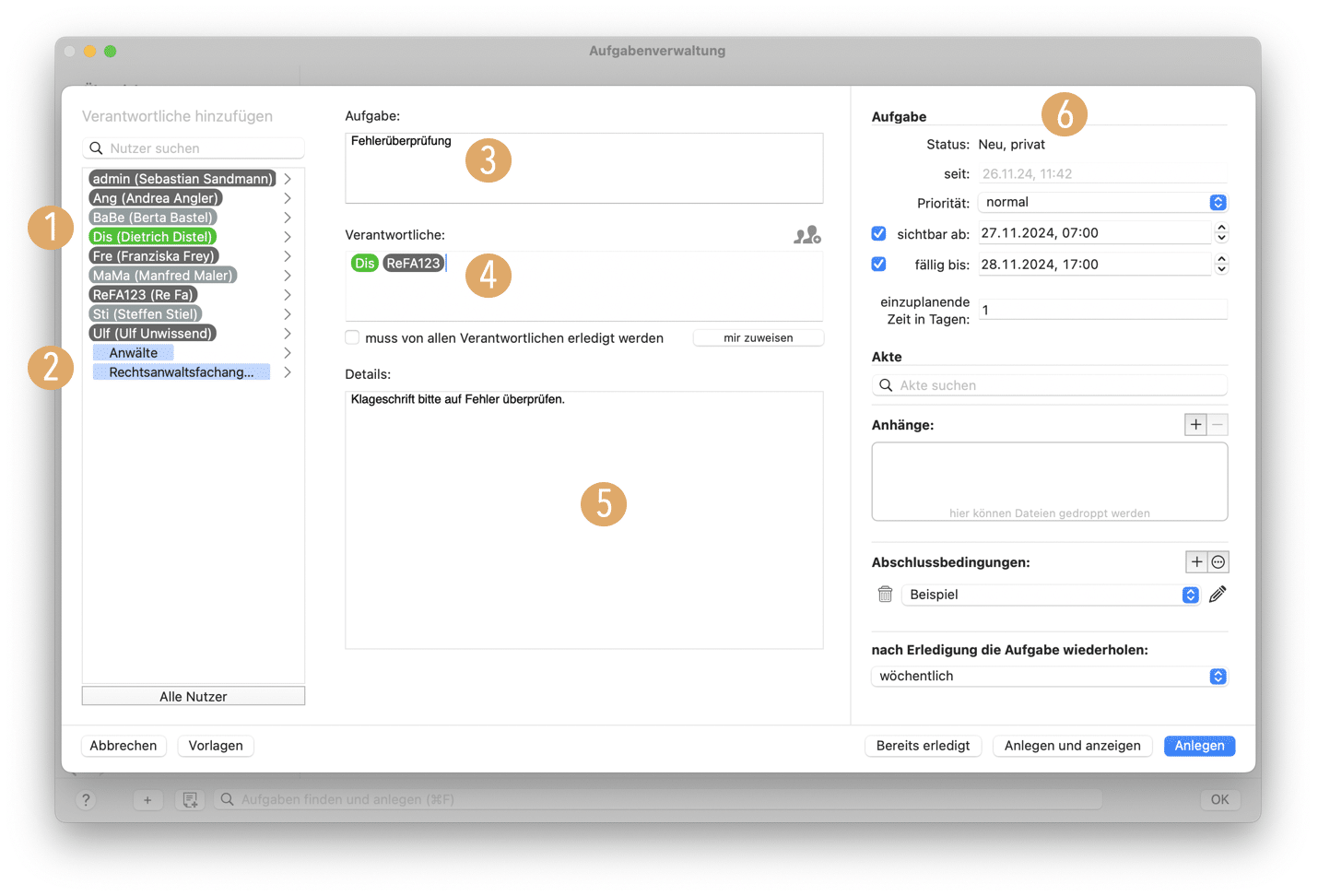This screenshot has width=1318, height=896.
Task: Expand chevron for ReFA123 (Re Fa)
Action: coord(288,295)
